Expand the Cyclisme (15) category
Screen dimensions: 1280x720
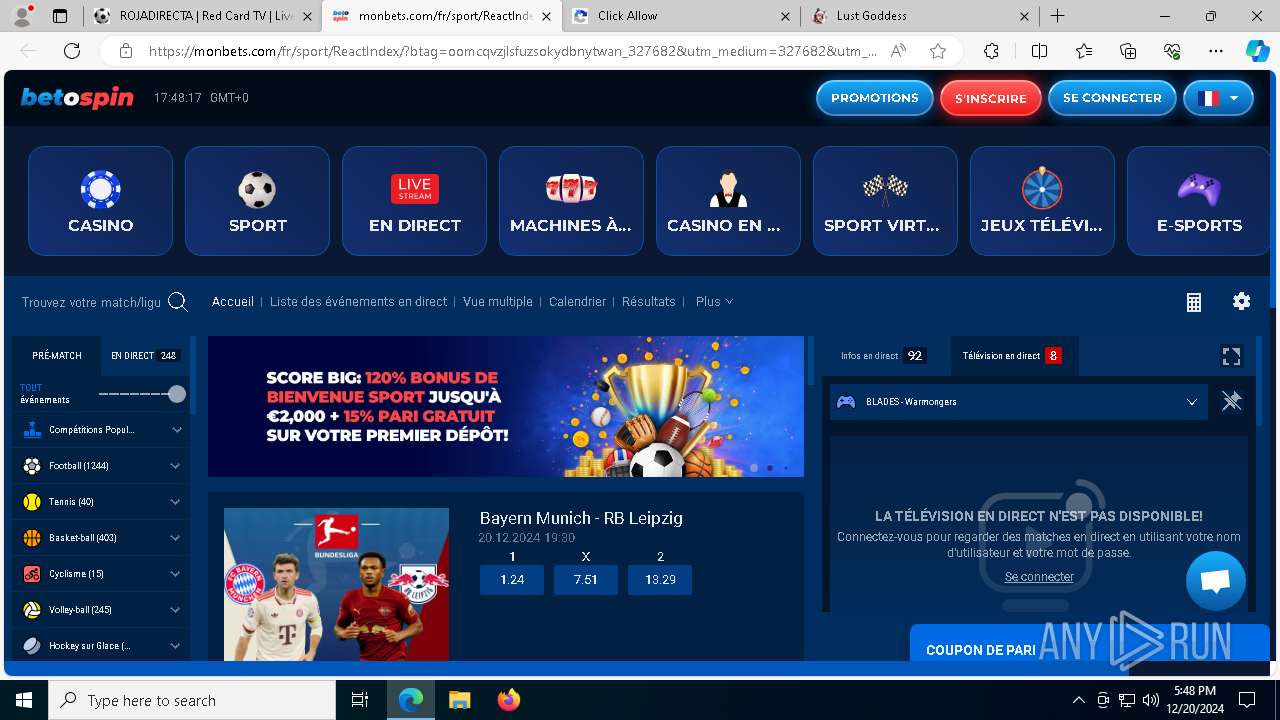[x=175, y=574]
